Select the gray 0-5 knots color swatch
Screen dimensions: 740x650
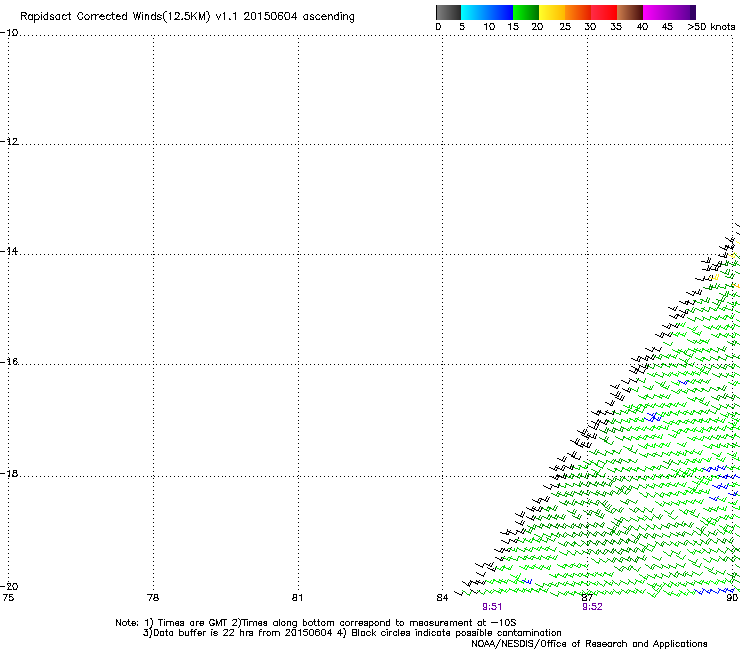pyautogui.click(x=448, y=12)
